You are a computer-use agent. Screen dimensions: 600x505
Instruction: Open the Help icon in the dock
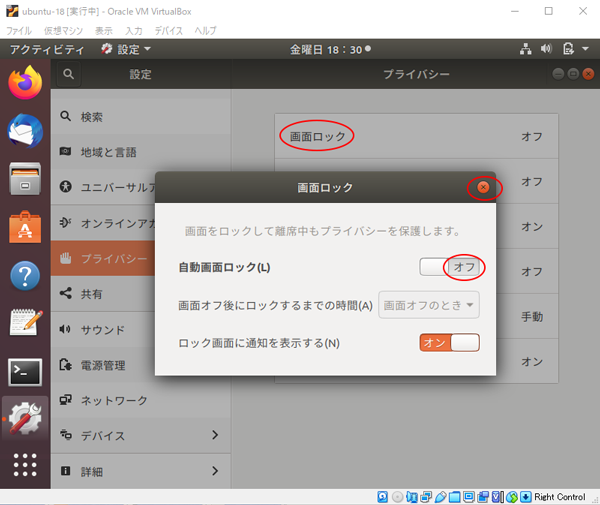[25, 275]
